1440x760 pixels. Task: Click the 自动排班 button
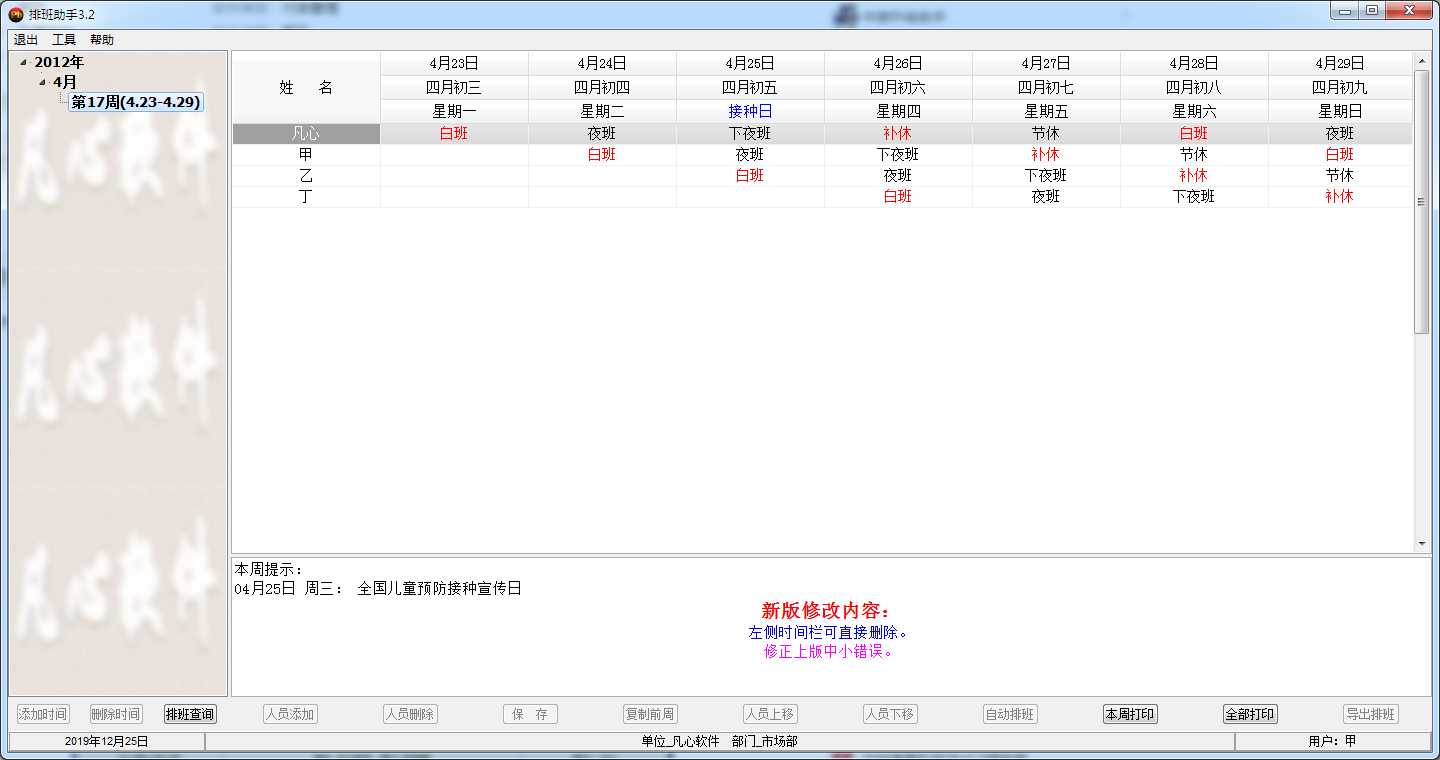tap(1010, 714)
